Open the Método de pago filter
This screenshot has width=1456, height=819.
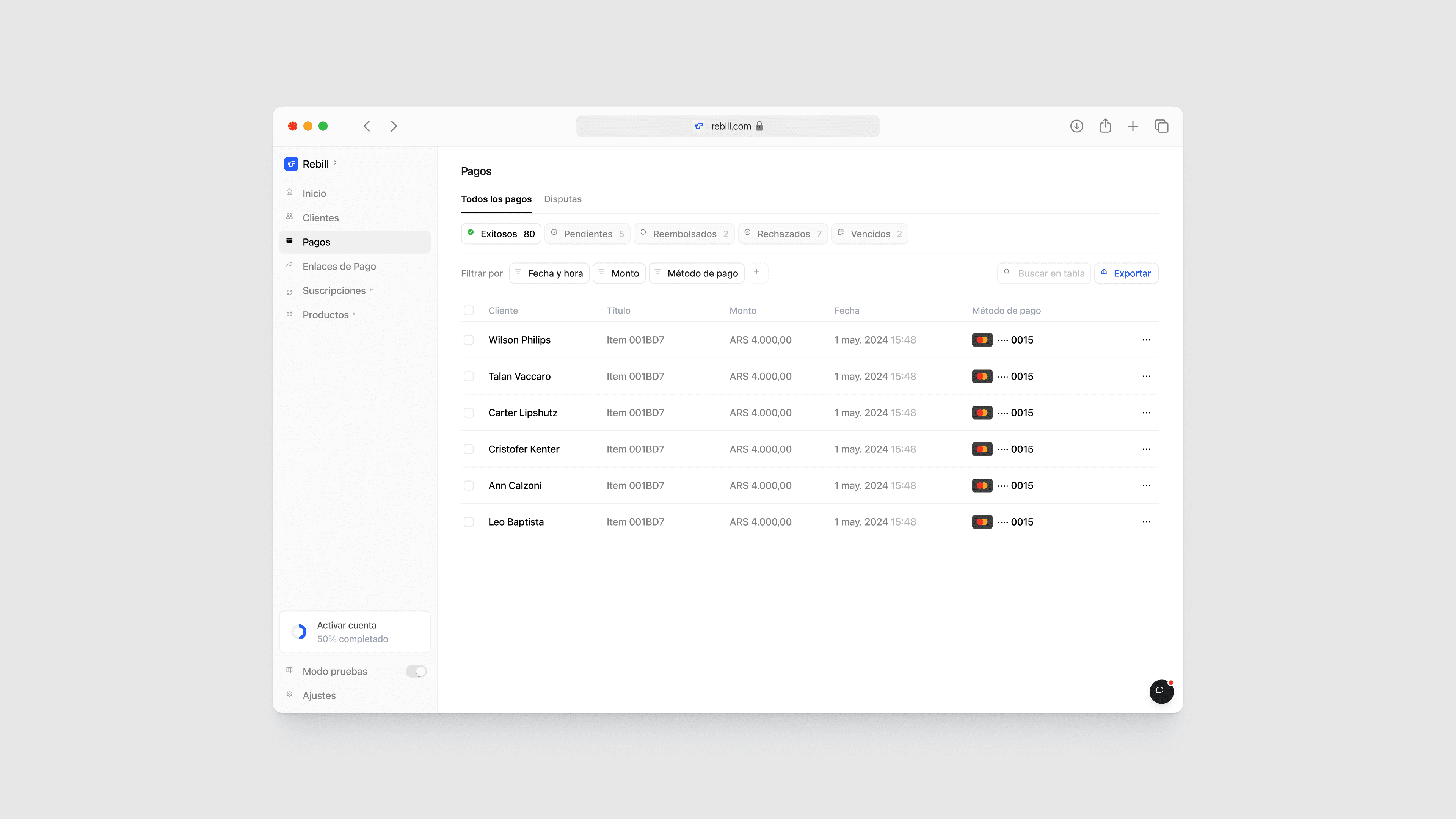(697, 273)
